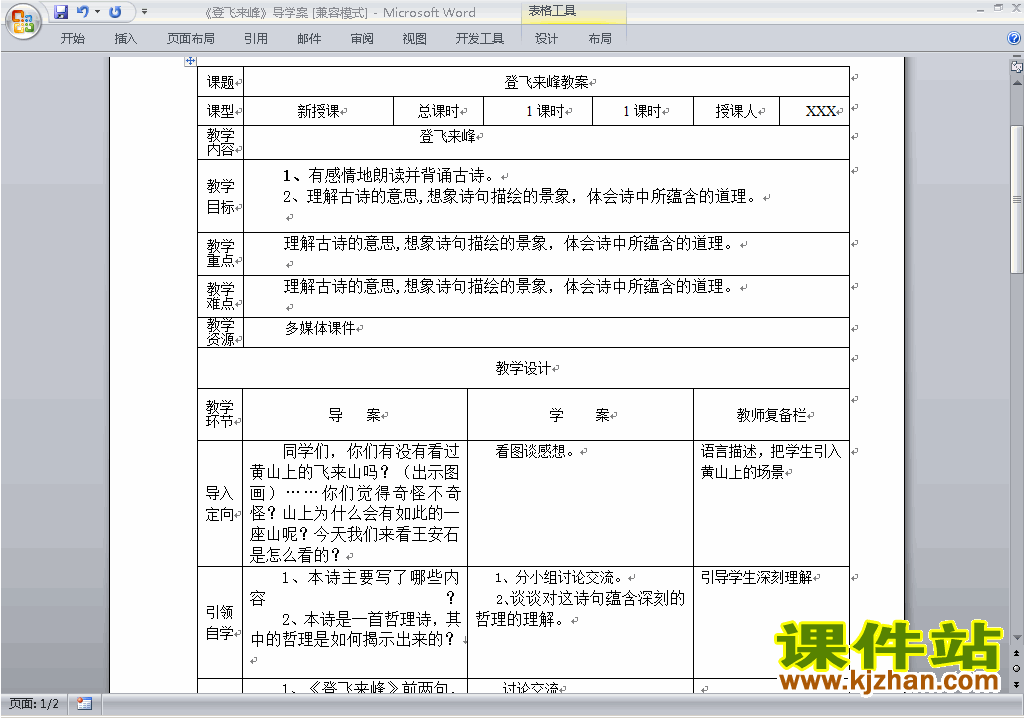Jump to the next page with the double-down arrow

tap(1016, 684)
